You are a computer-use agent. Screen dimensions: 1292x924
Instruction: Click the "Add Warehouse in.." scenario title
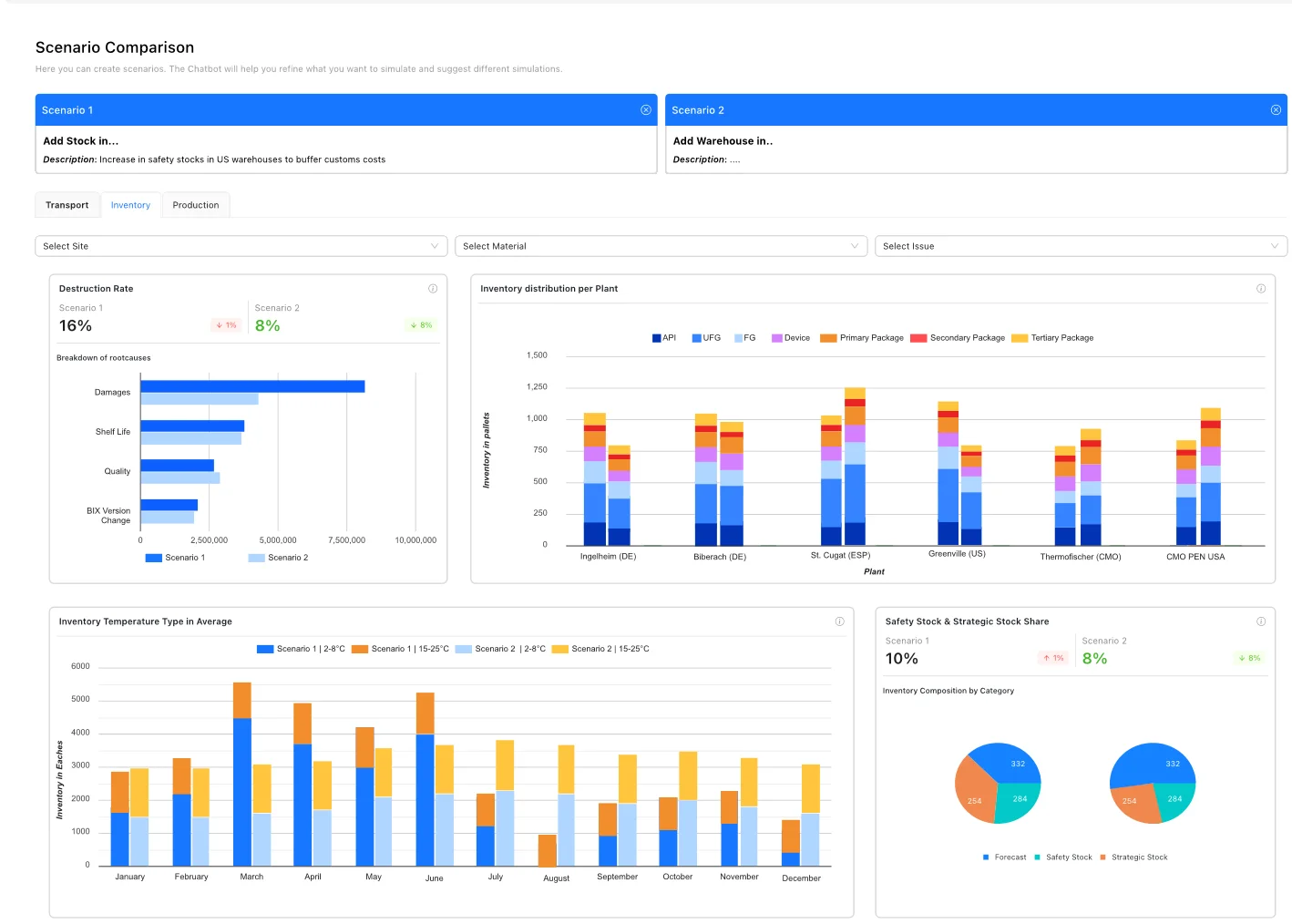(723, 141)
